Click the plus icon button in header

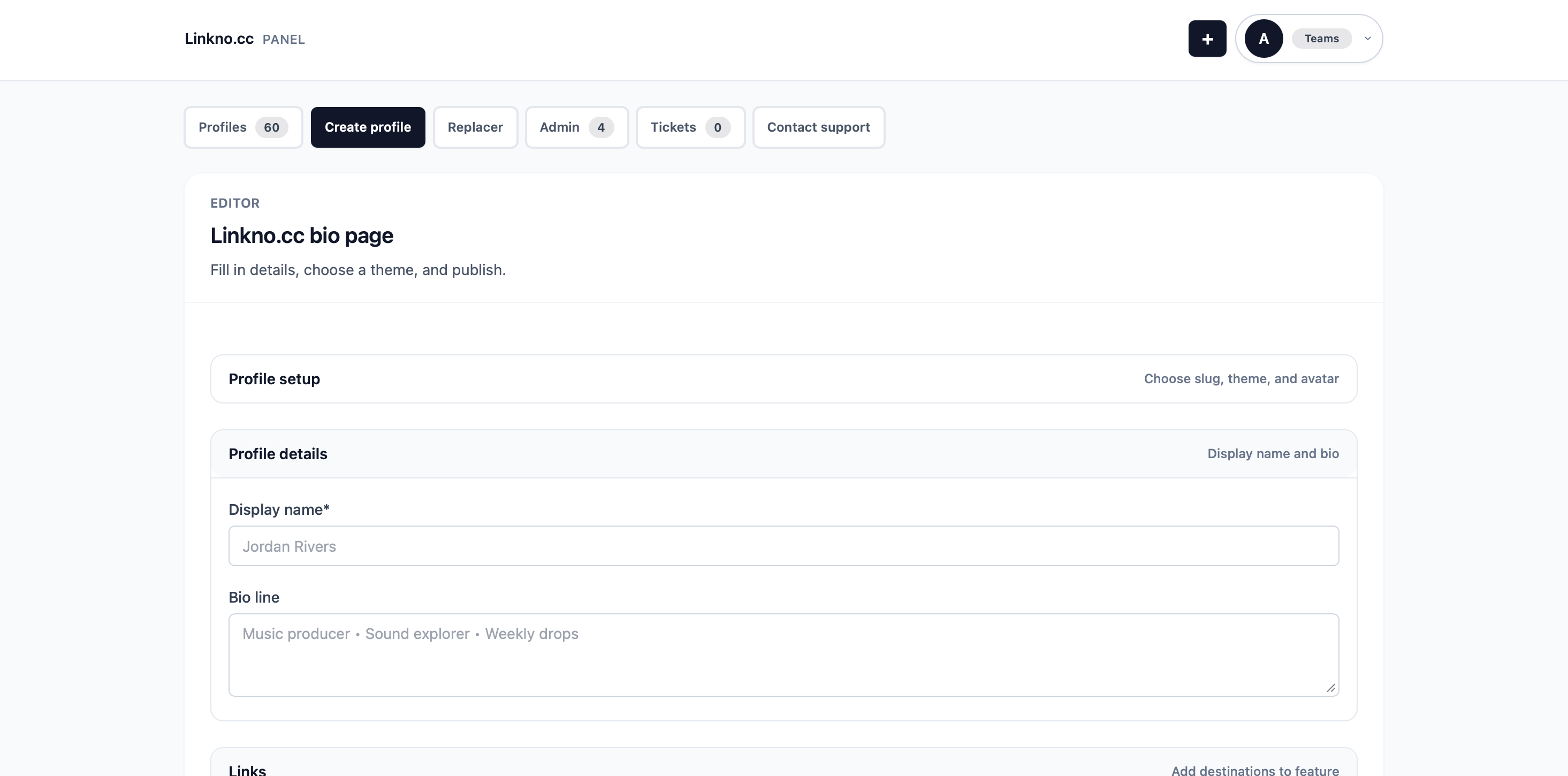(x=1207, y=39)
